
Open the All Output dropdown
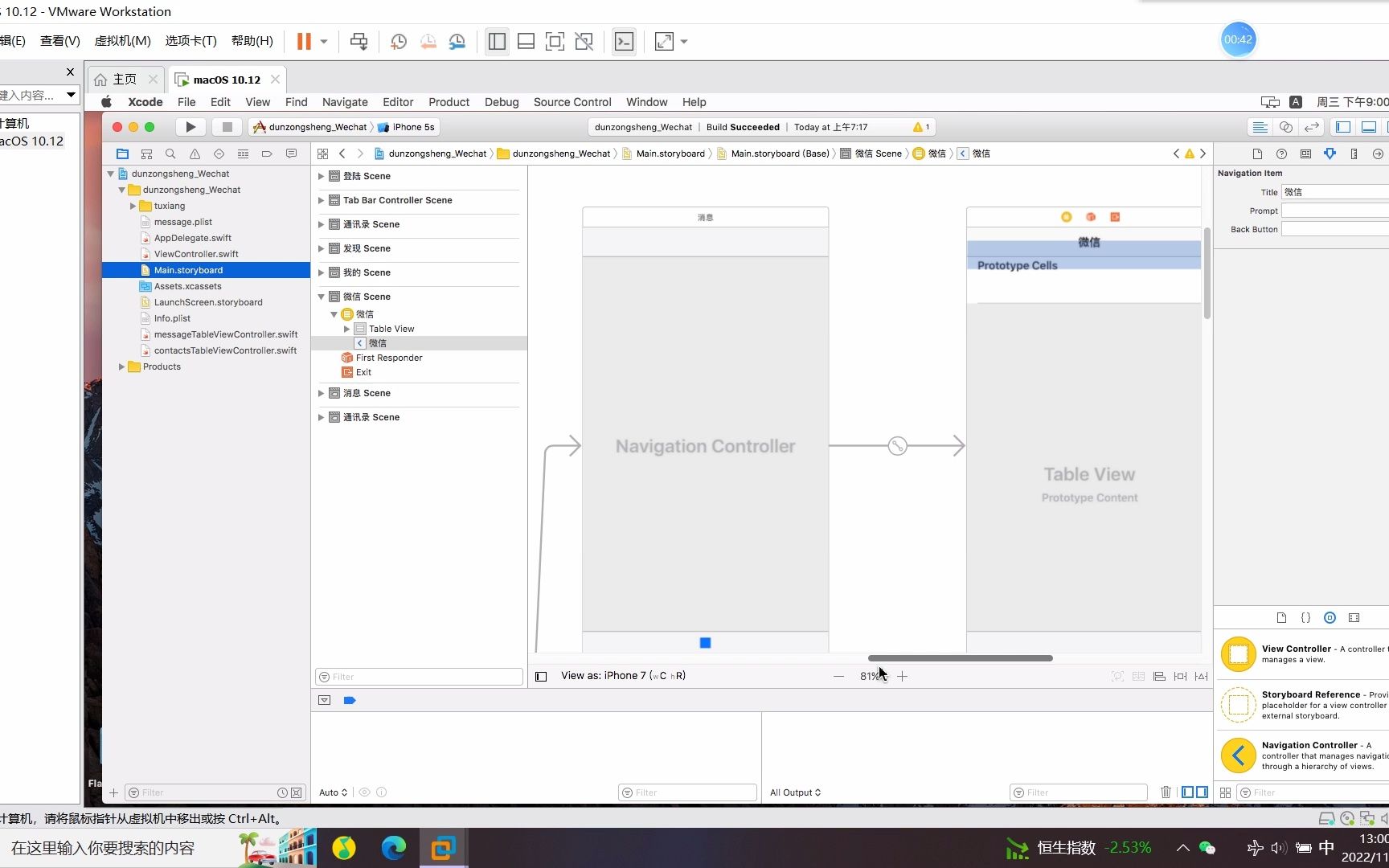[x=795, y=792]
